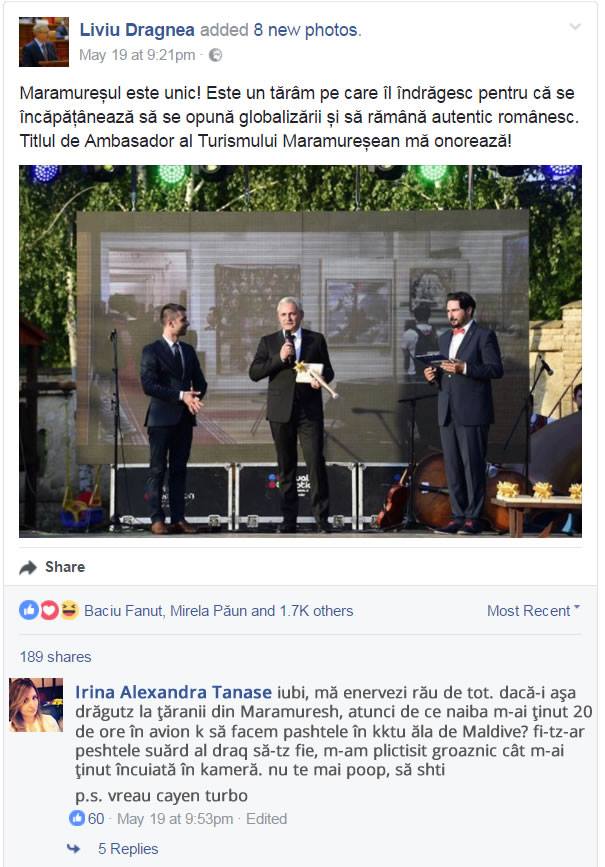Viewport: 605px width, 867px height.
Task: Click the public globe privacy icon
Action: 215,55
